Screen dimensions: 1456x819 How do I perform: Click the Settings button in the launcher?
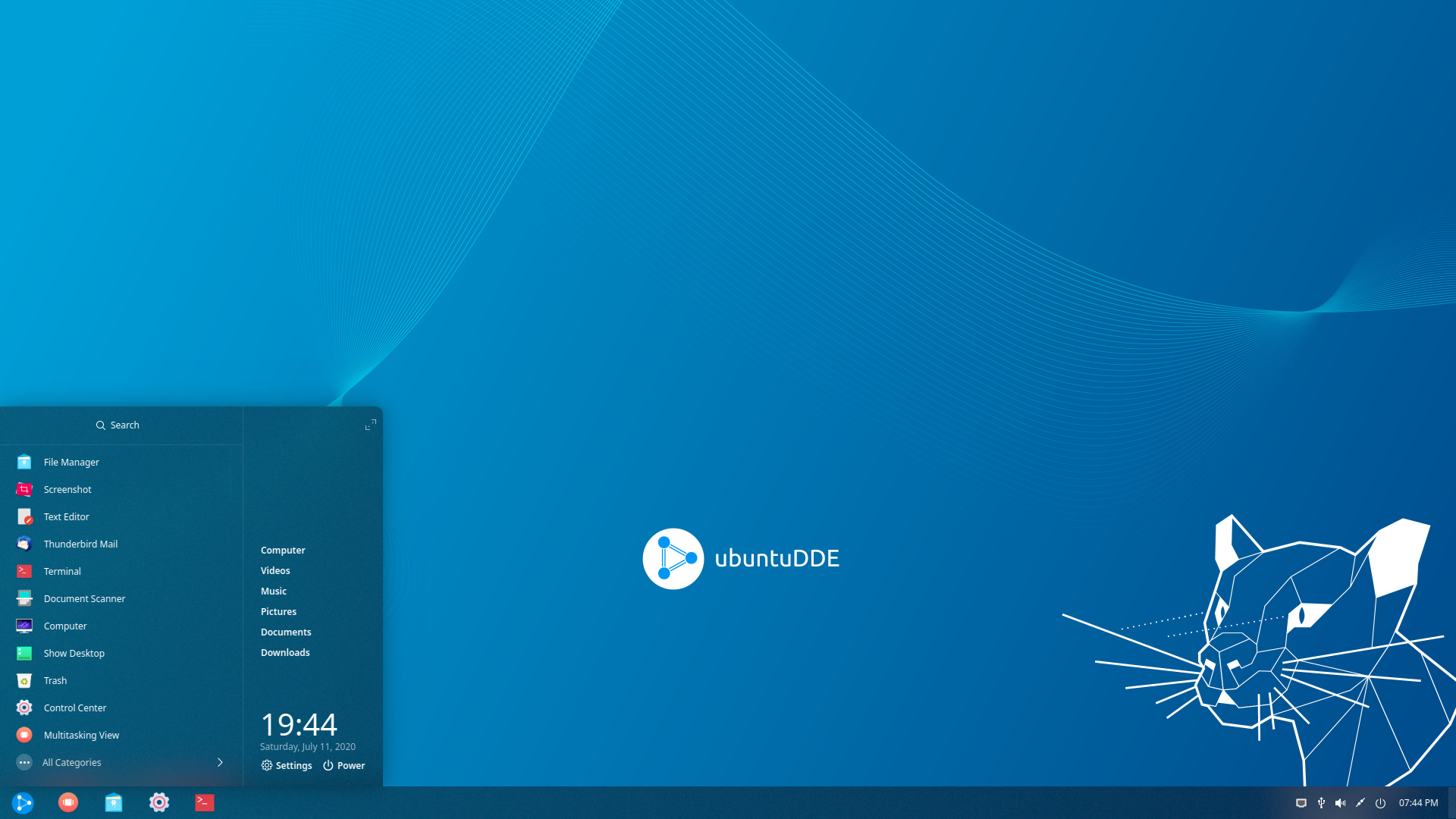click(287, 765)
